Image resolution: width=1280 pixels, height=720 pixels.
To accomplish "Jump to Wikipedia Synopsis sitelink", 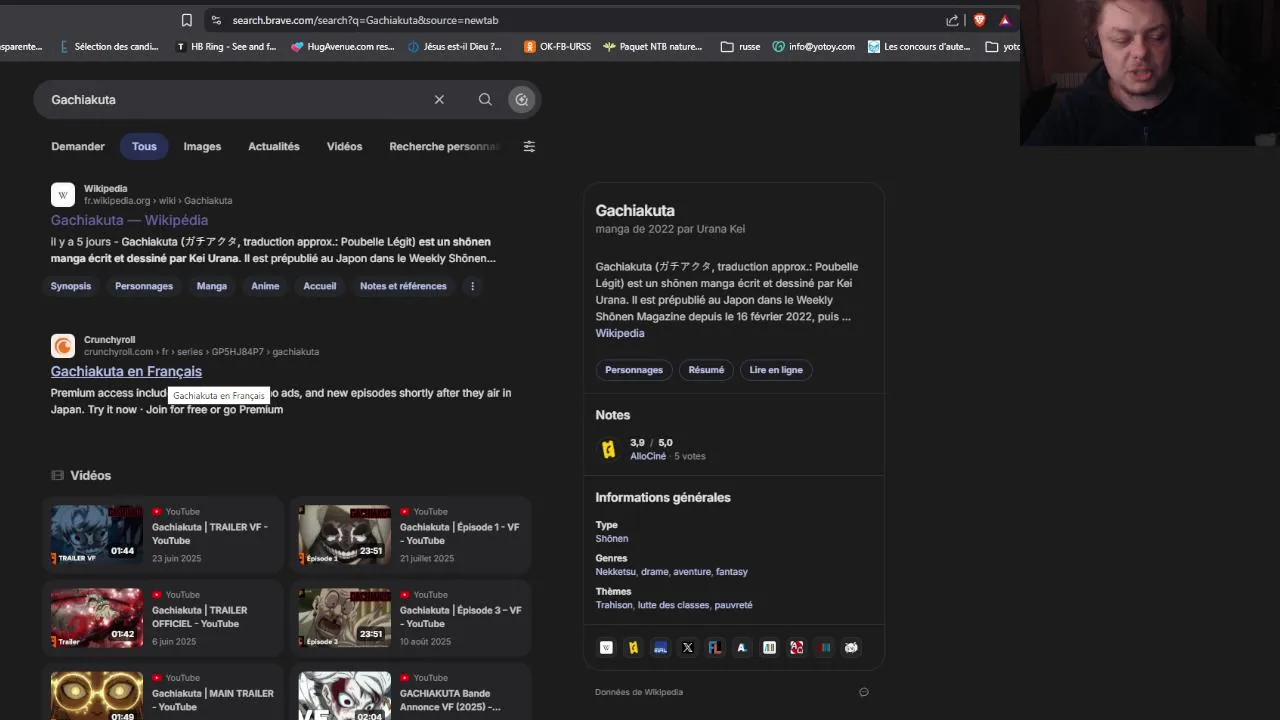I will (71, 286).
